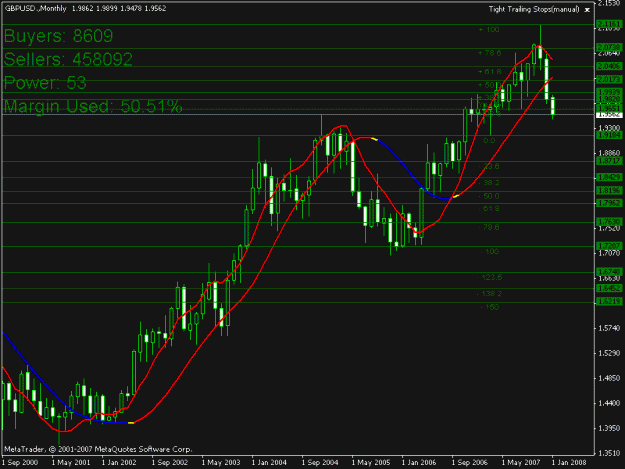Viewport: 625px width, 469px height.
Task: Click the '+ 100' Fibonacci level label
Action: point(489,29)
